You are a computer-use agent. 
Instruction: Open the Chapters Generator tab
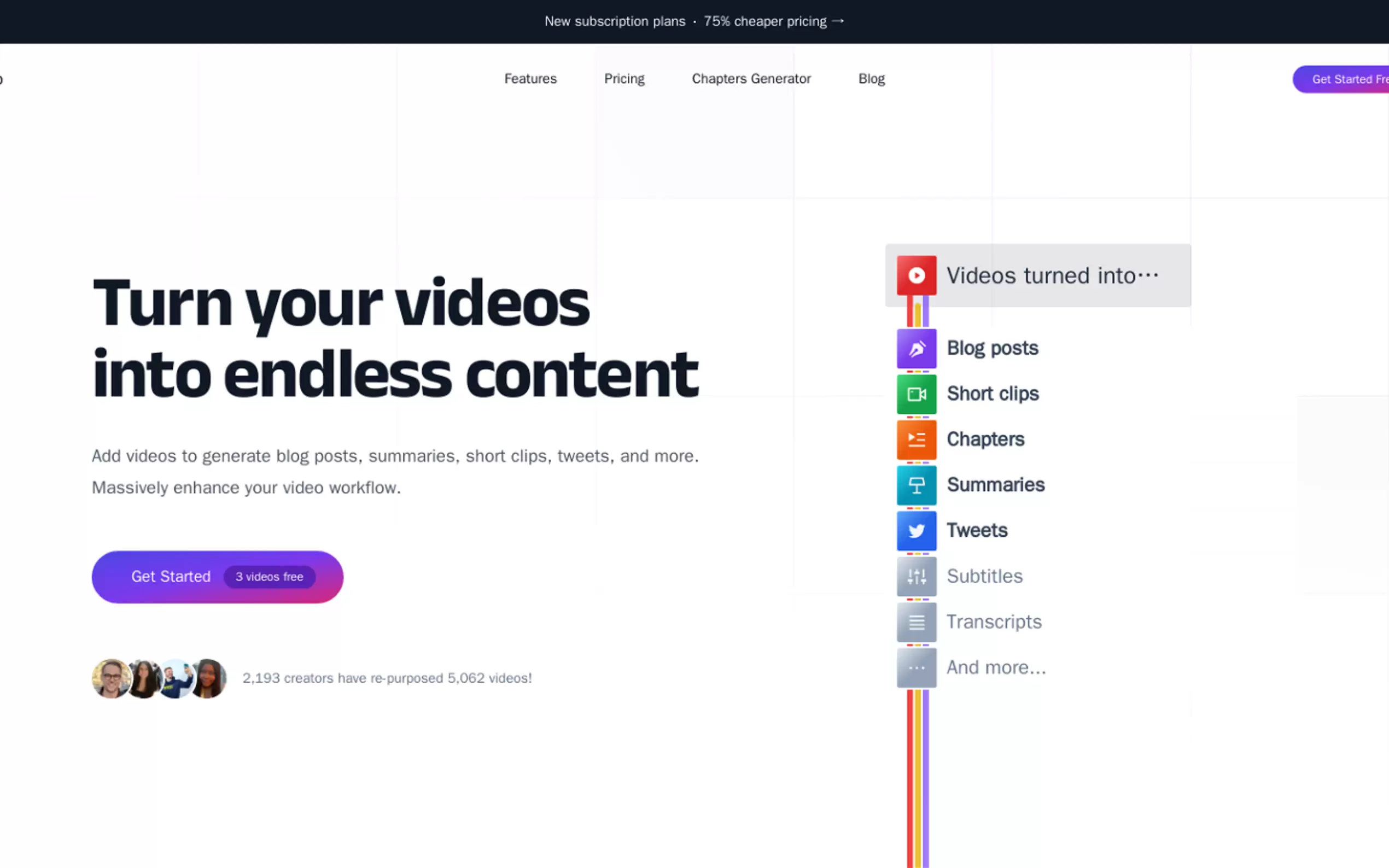(751, 79)
